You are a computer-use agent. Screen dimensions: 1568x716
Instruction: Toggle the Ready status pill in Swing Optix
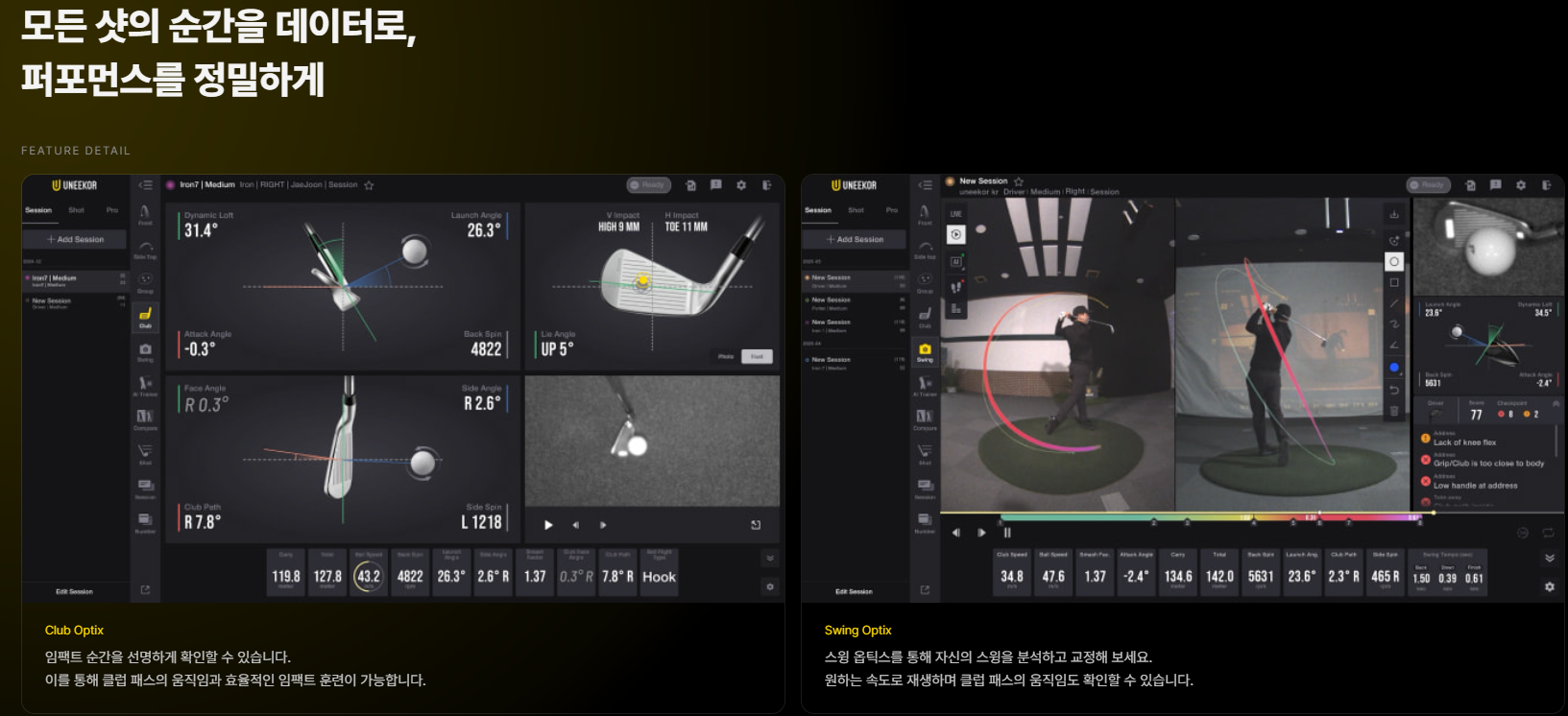click(1428, 185)
